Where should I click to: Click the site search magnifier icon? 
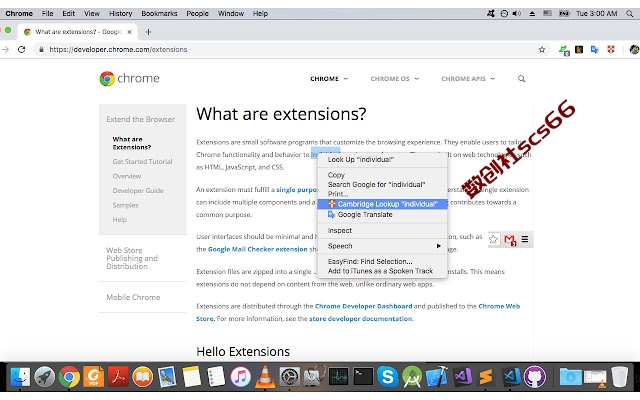pyautogui.click(x=521, y=79)
